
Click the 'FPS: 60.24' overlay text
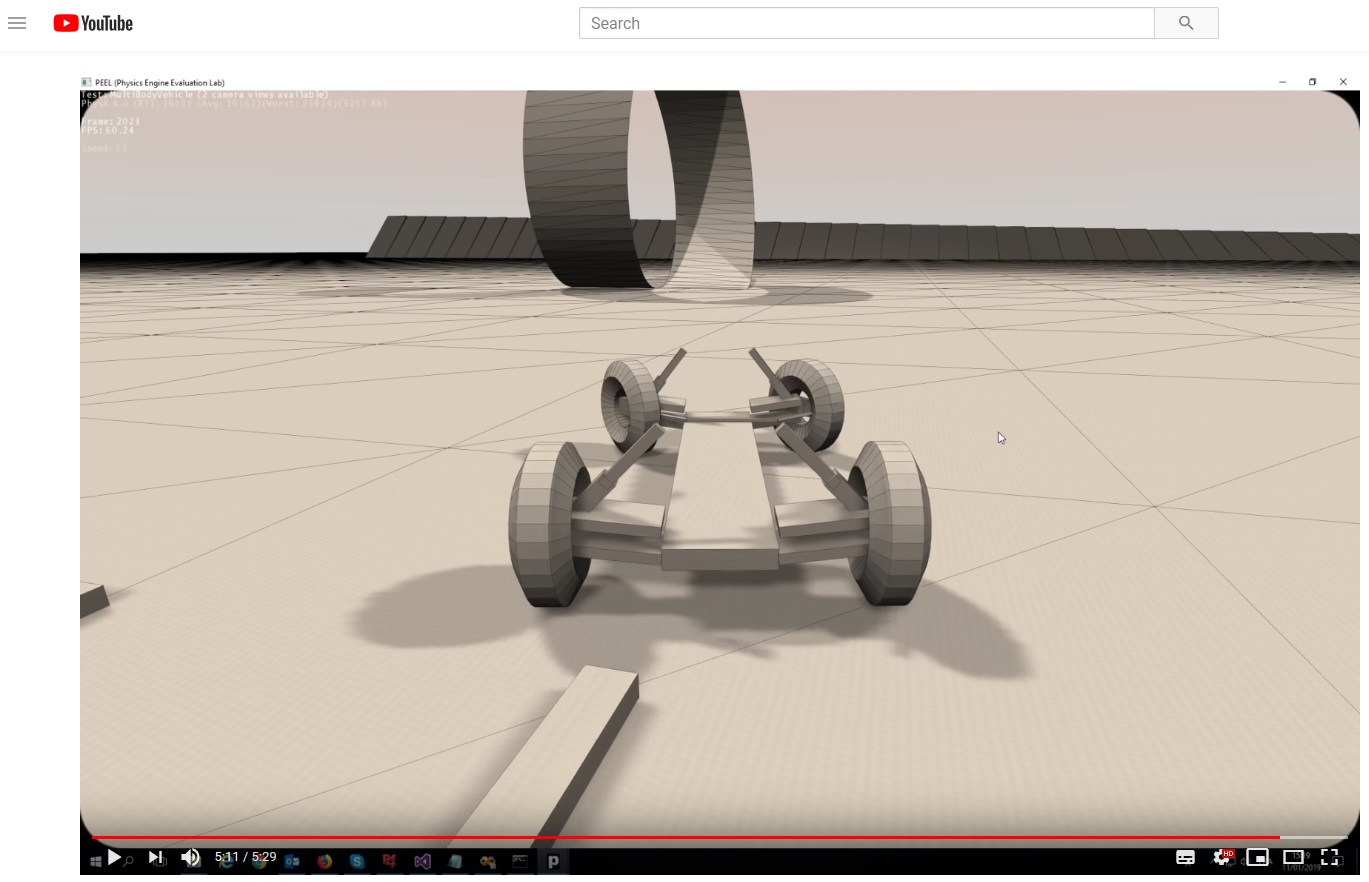point(108,130)
